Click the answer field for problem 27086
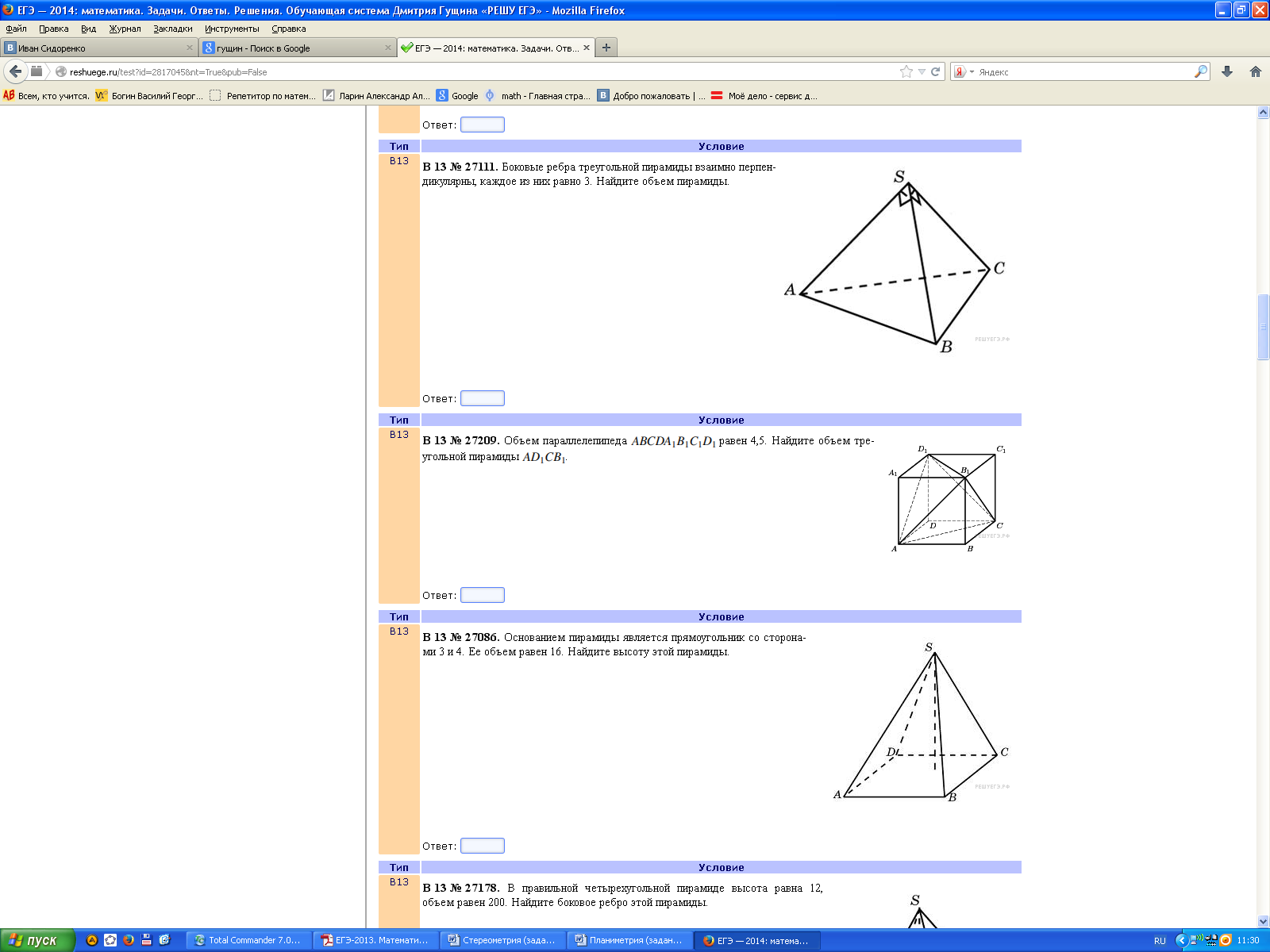The image size is (1270, 952). 483,846
